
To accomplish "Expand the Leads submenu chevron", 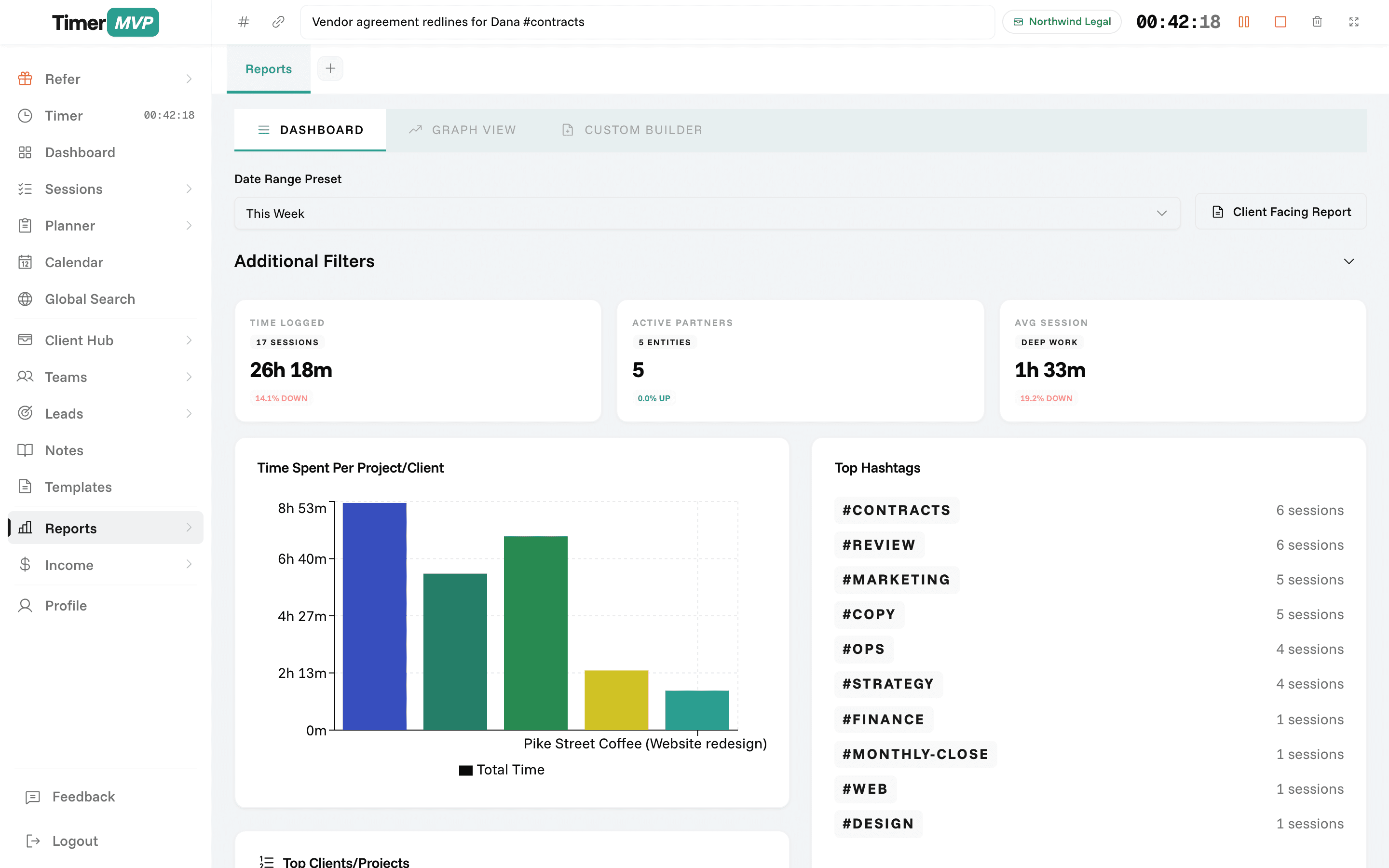I will [x=189, y=414].
